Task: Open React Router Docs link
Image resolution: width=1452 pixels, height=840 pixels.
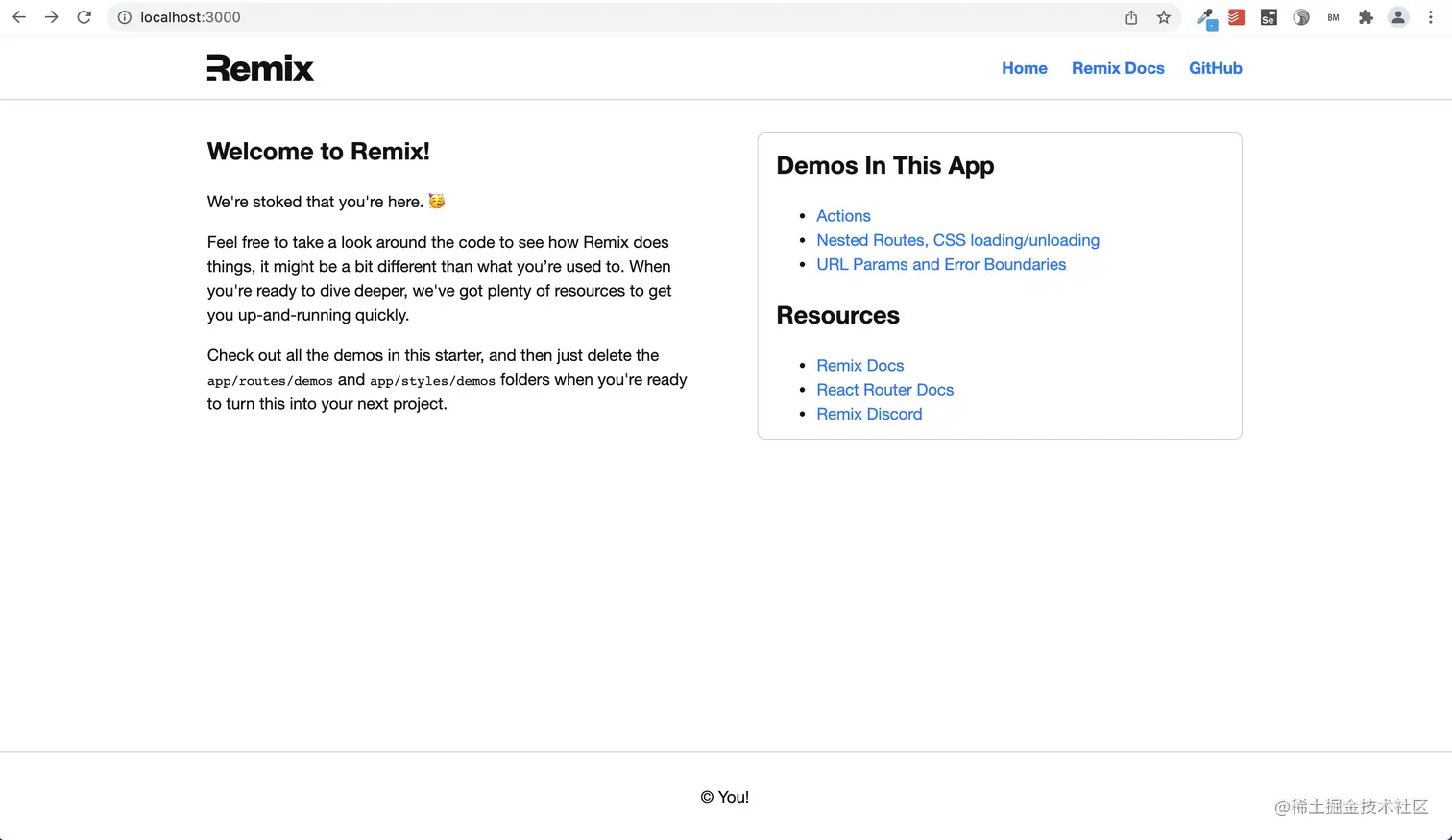Action: (x=884, y=390)
